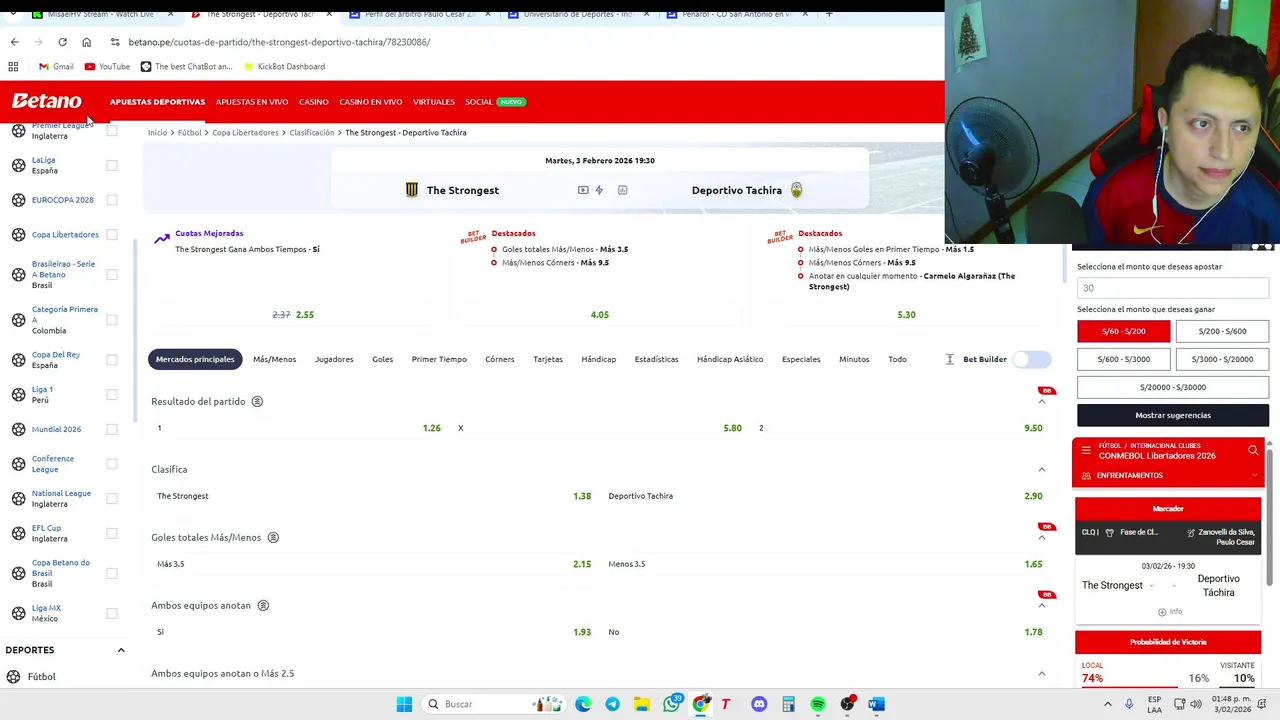Collapse the Resultado del partido market

pos(1041,401)
